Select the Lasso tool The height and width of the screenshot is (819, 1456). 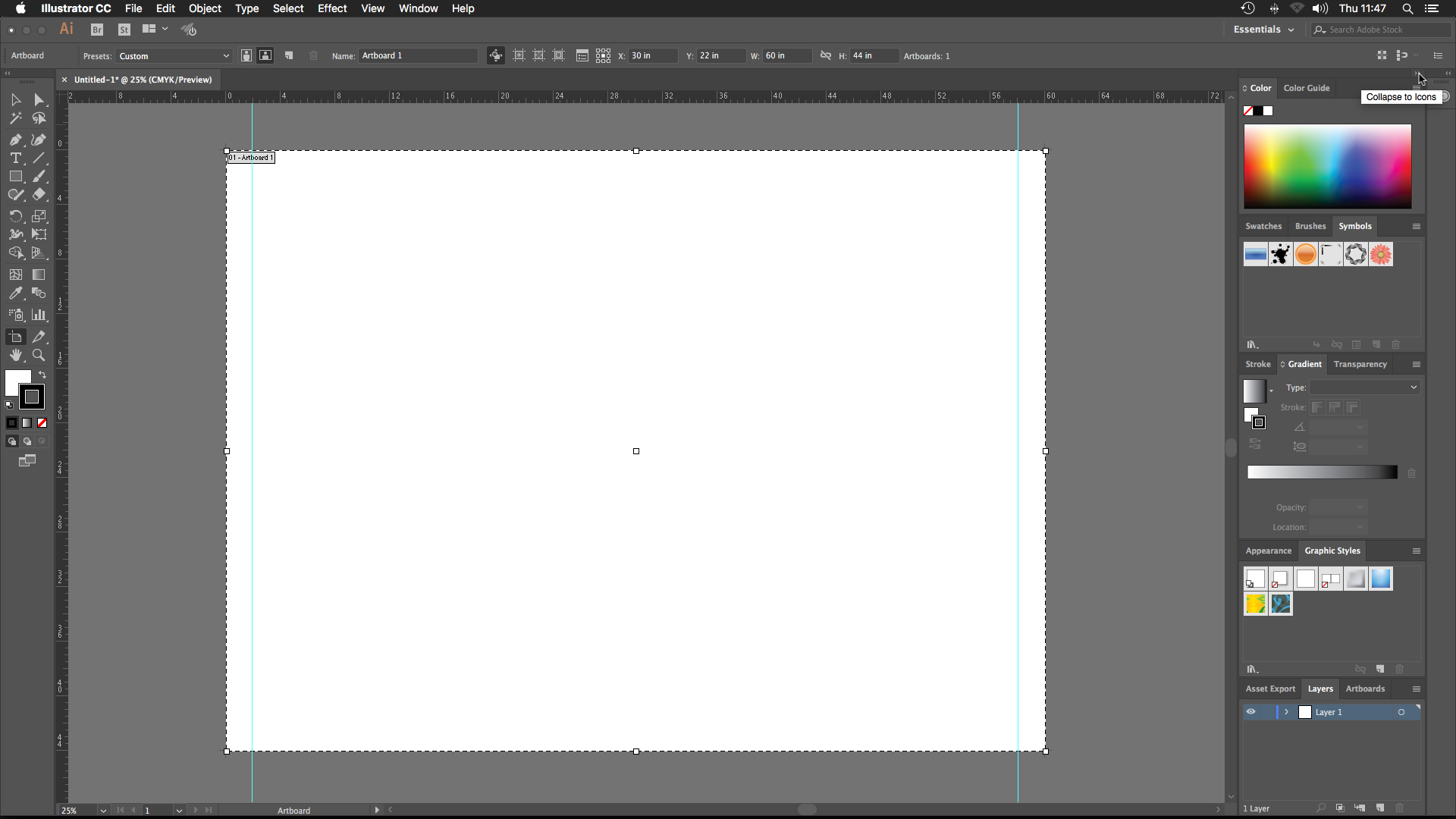coord(39,118)
